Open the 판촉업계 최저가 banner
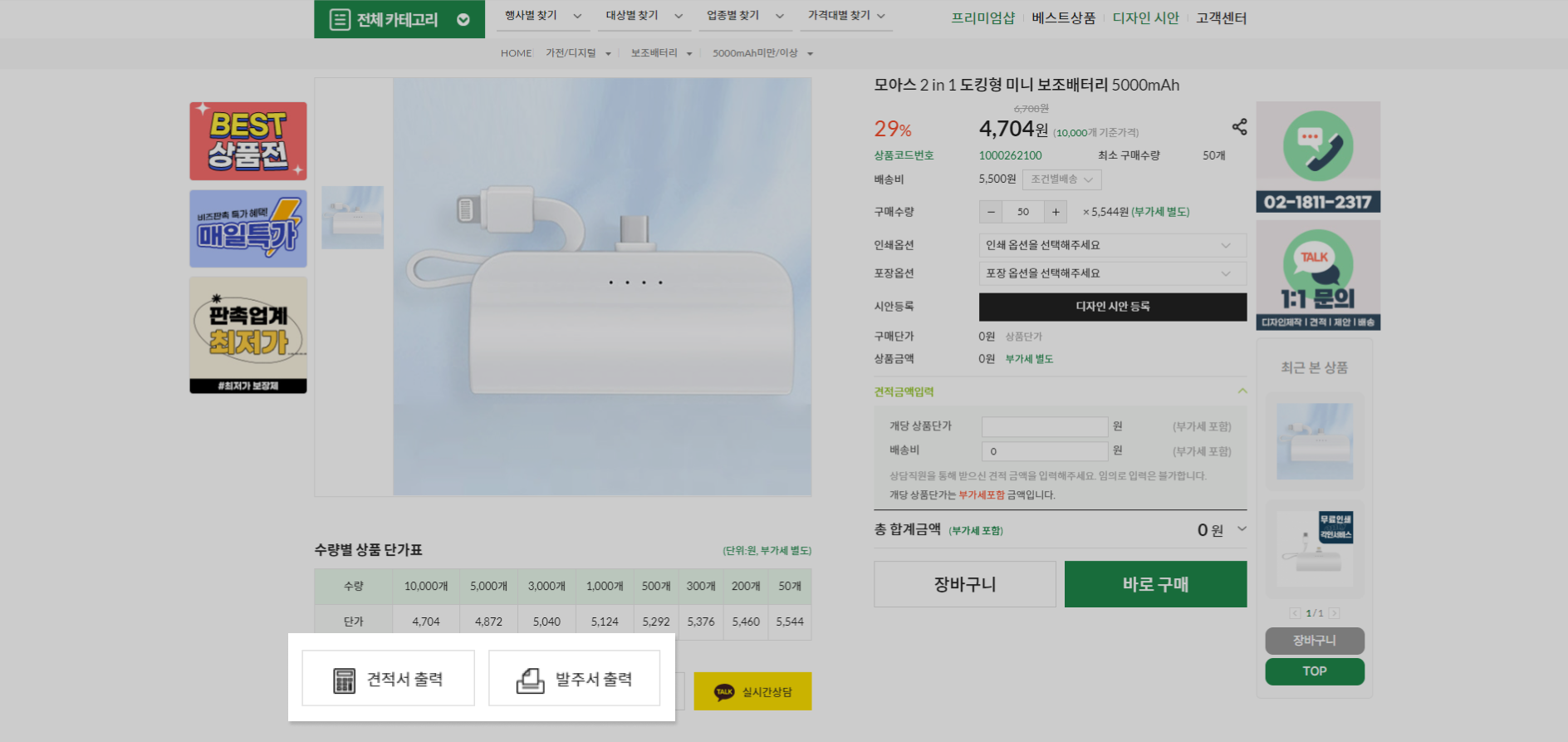This screenshot has width=1568, height=742. (x=248, y=335)
